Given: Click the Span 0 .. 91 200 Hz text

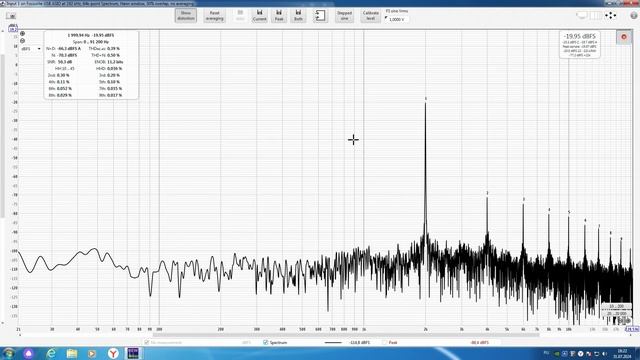Looking at the screenshot, I should point(91,42).
